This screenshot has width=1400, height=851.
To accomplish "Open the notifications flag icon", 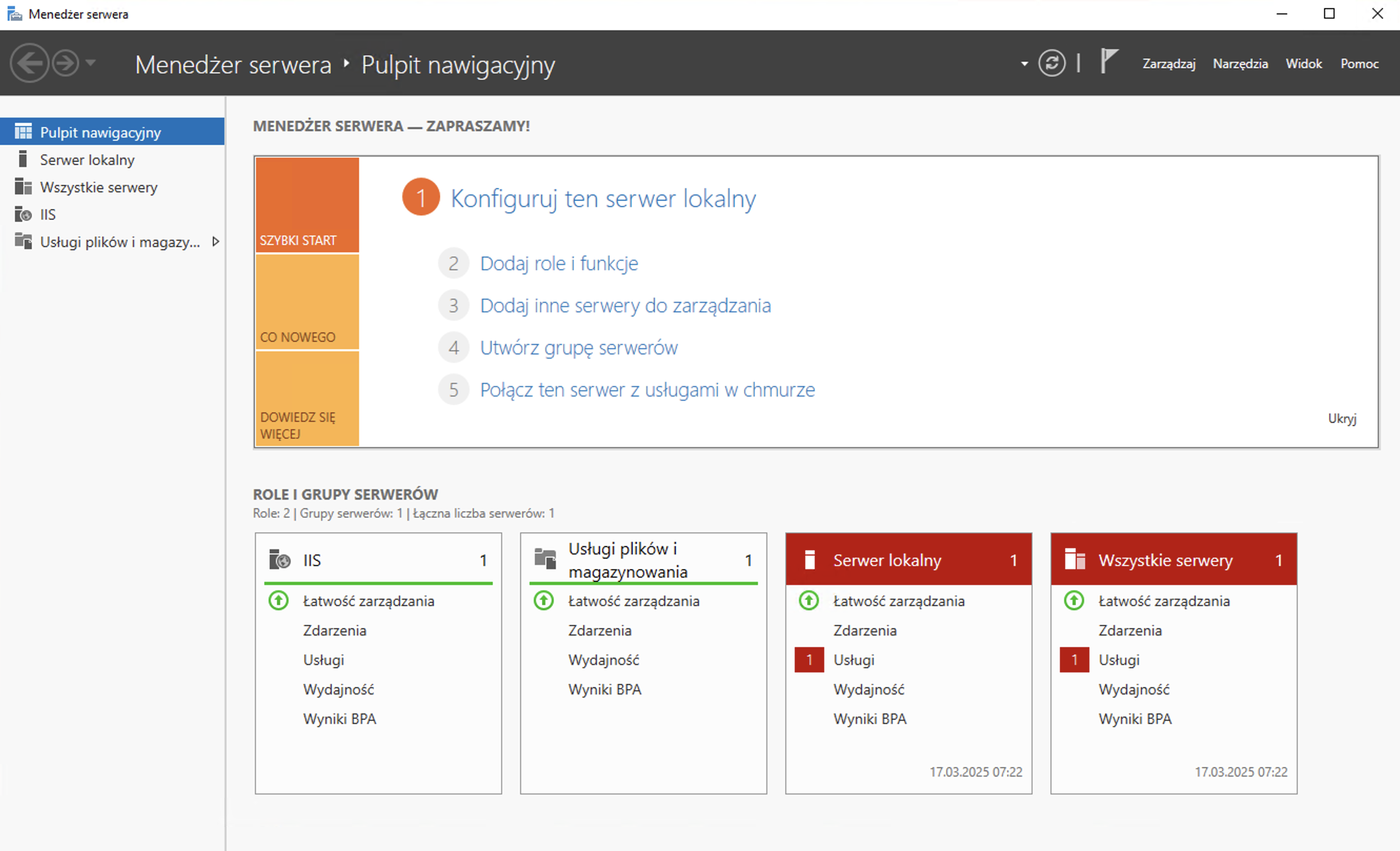I will (1108, 62).
